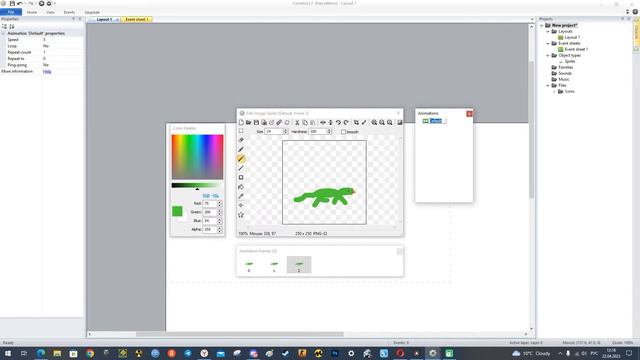Click the Save image icon in editor toolbar

tap(256, 122)
